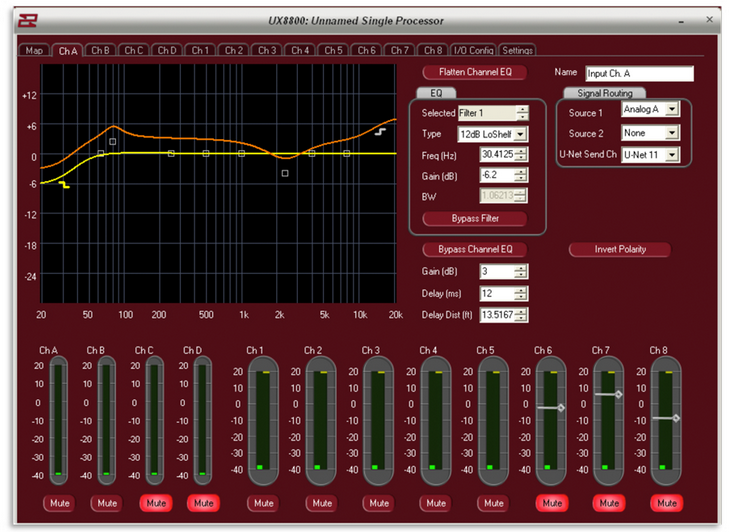Image resolution: width=734 pixels, height=532 pixels.
Task: Click the Name field reading Input Ch. A
Action: [639, 74]
